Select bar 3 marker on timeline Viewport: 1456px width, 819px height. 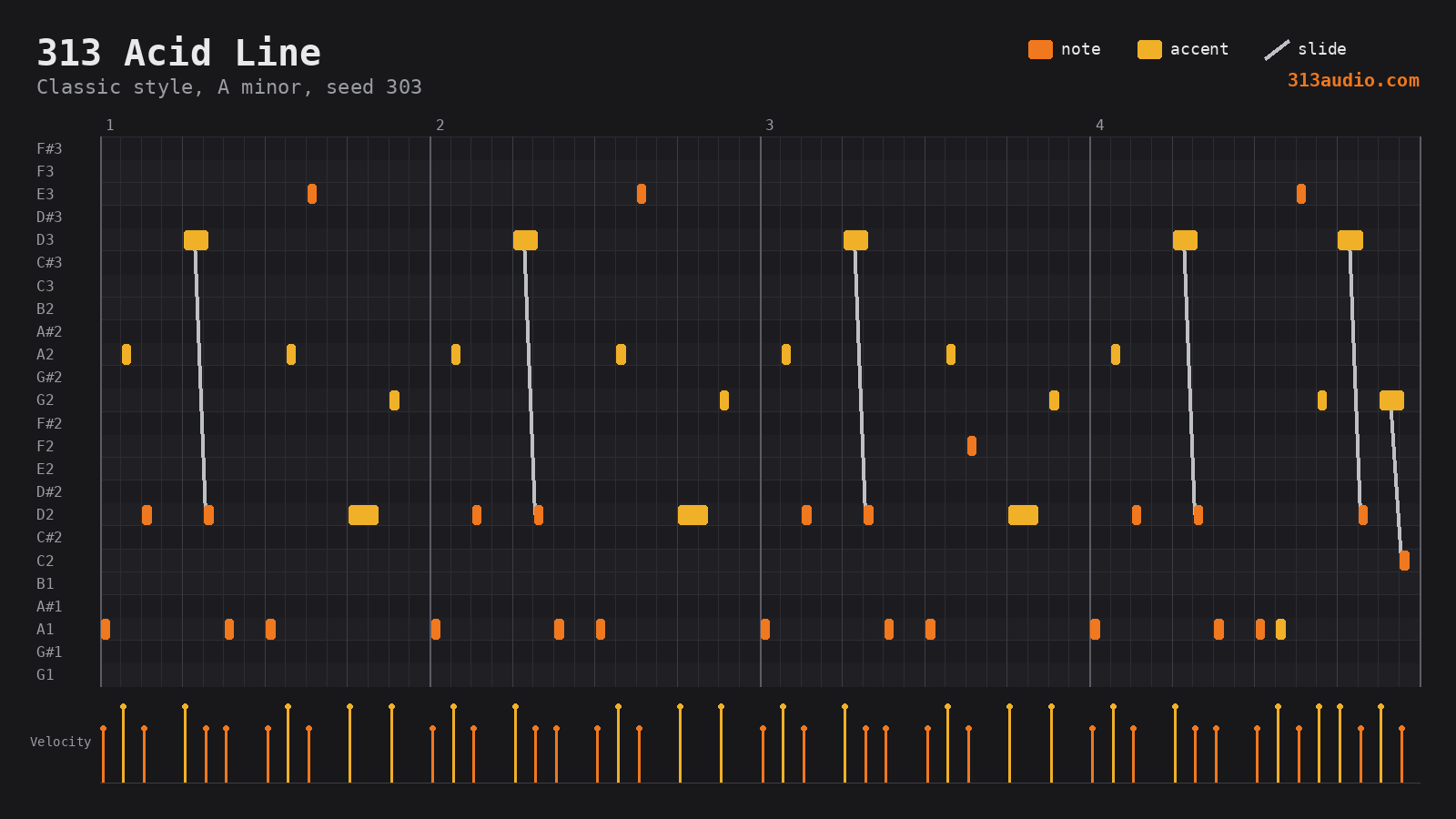coord(770,125)
